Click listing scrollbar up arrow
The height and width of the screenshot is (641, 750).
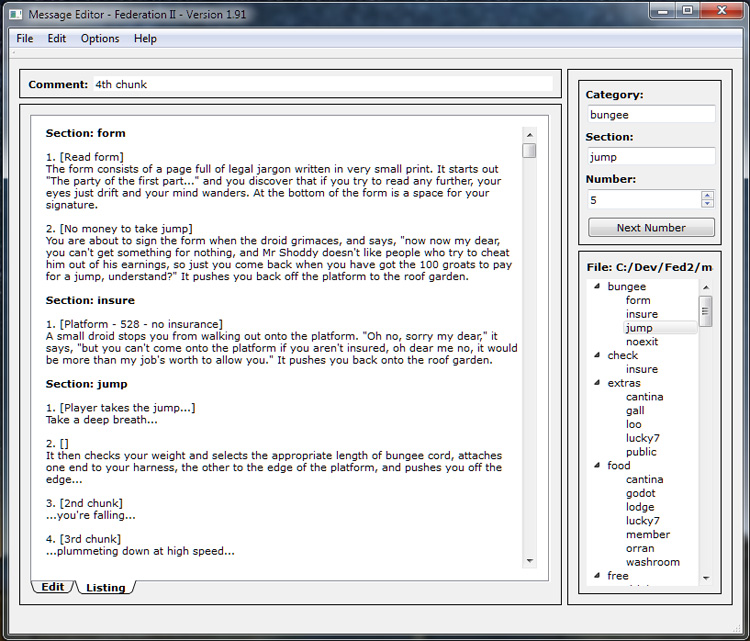point(529,135)
